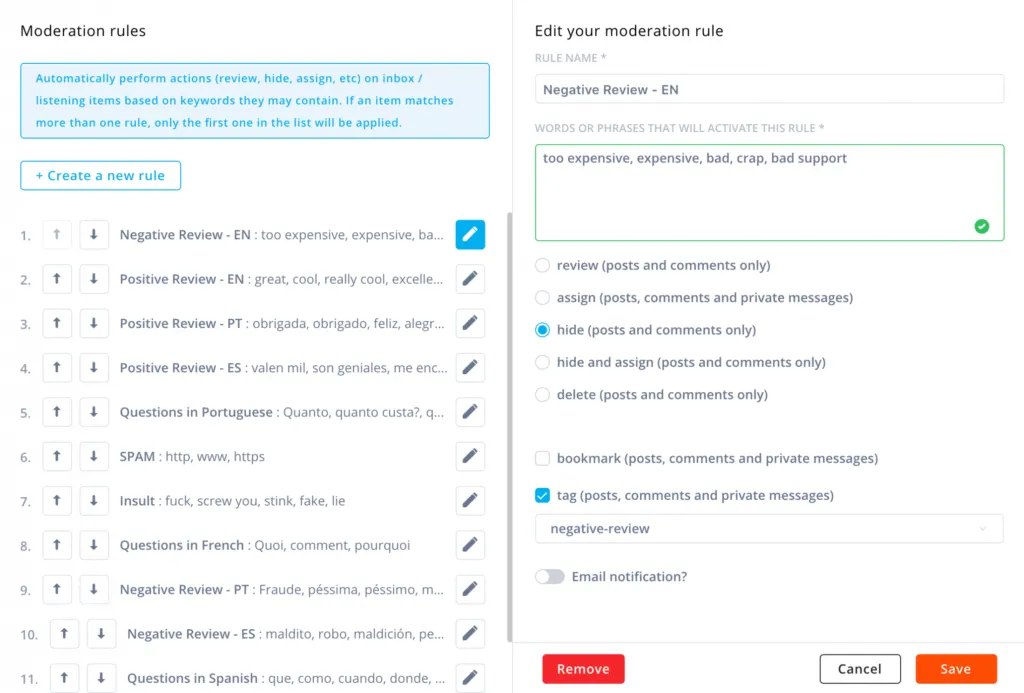Move Positive Review - PT rule down
1024x693 pixels.
tap(94, 324)
